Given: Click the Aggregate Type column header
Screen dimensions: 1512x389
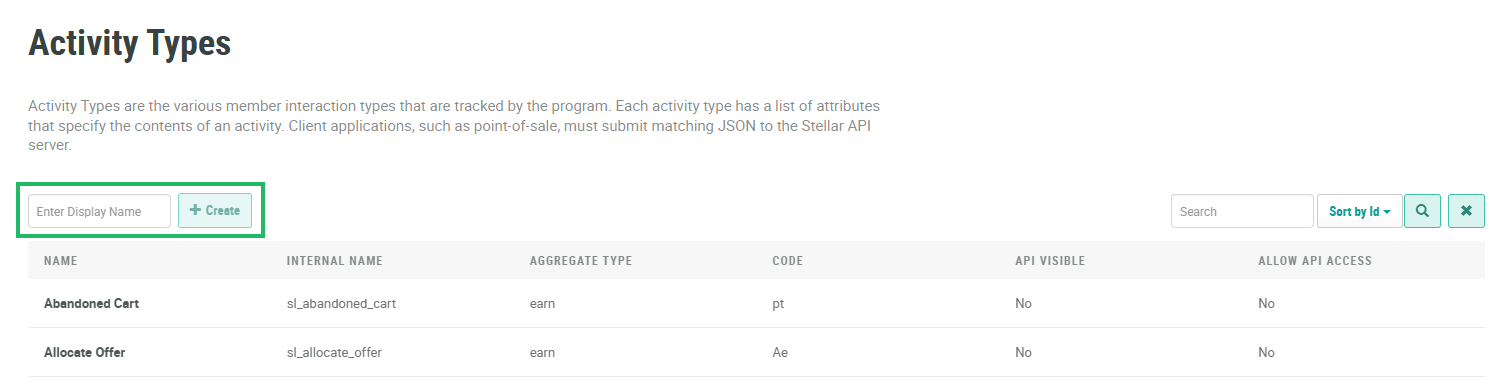Looking at the screenshot, I should point(580,261).
